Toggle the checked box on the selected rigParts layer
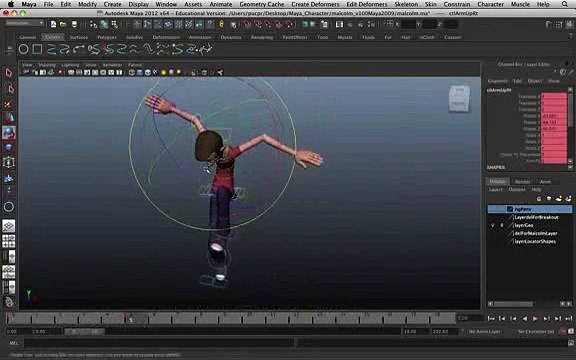Viewport: 576px width, 360px height. (510, 209)
